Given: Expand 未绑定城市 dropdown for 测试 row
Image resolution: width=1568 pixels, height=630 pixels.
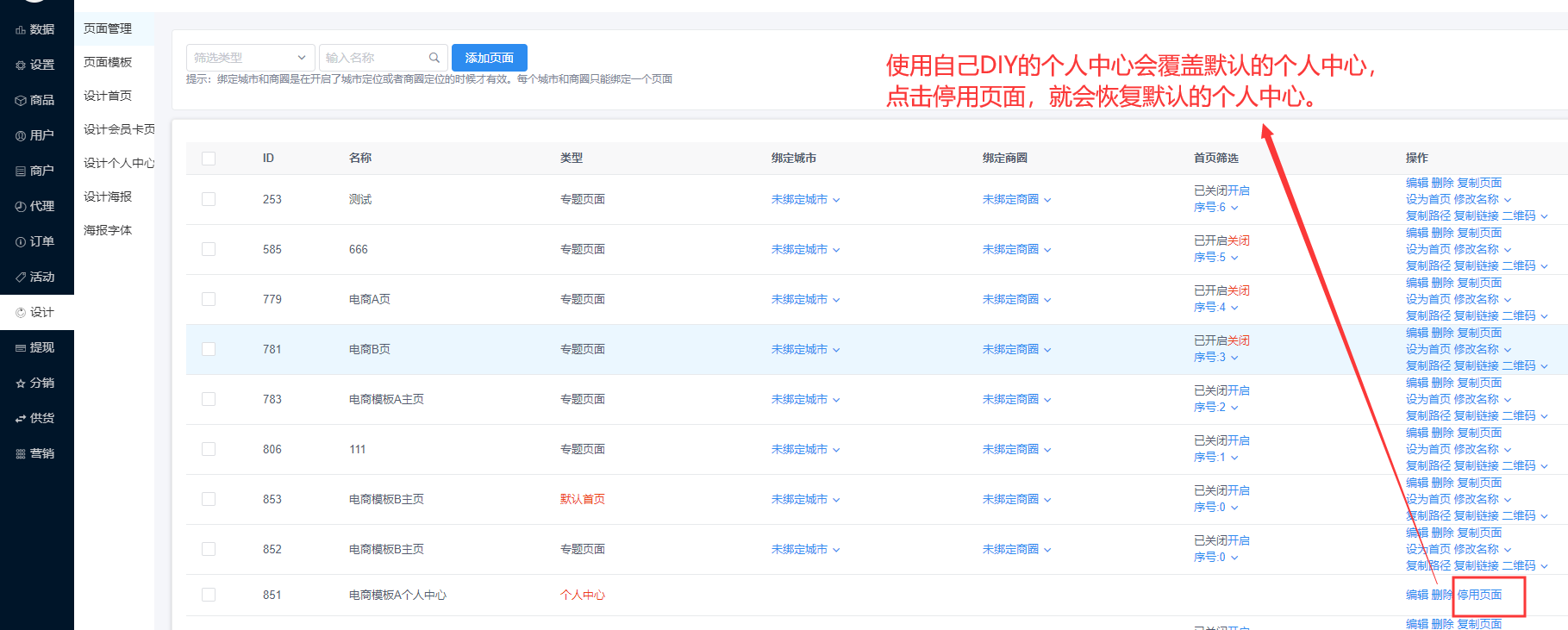Looking at the screenshot, I should (x=805, y=199).
